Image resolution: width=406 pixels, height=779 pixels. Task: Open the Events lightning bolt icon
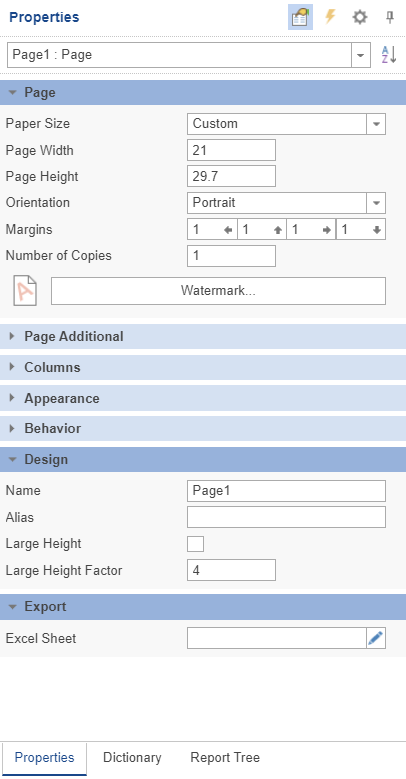[330, 17]
